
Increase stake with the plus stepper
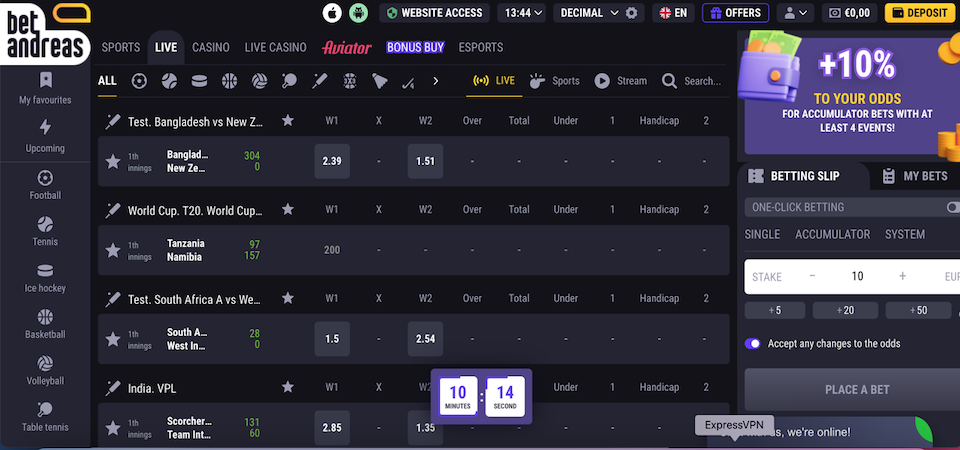(x=902, y=276)
